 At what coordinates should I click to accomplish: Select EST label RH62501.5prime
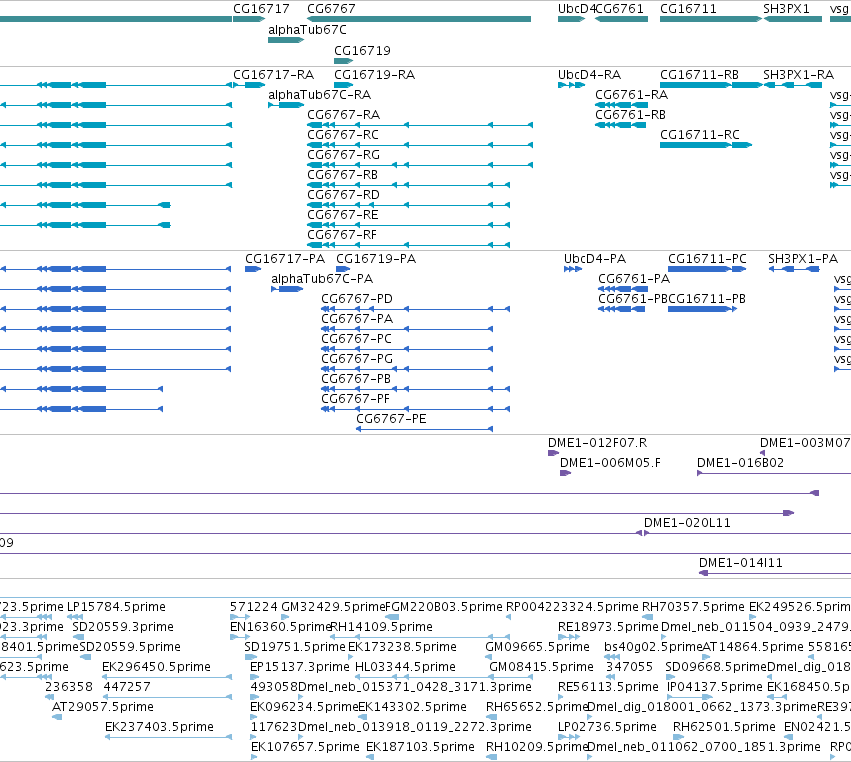coord(724,727)
